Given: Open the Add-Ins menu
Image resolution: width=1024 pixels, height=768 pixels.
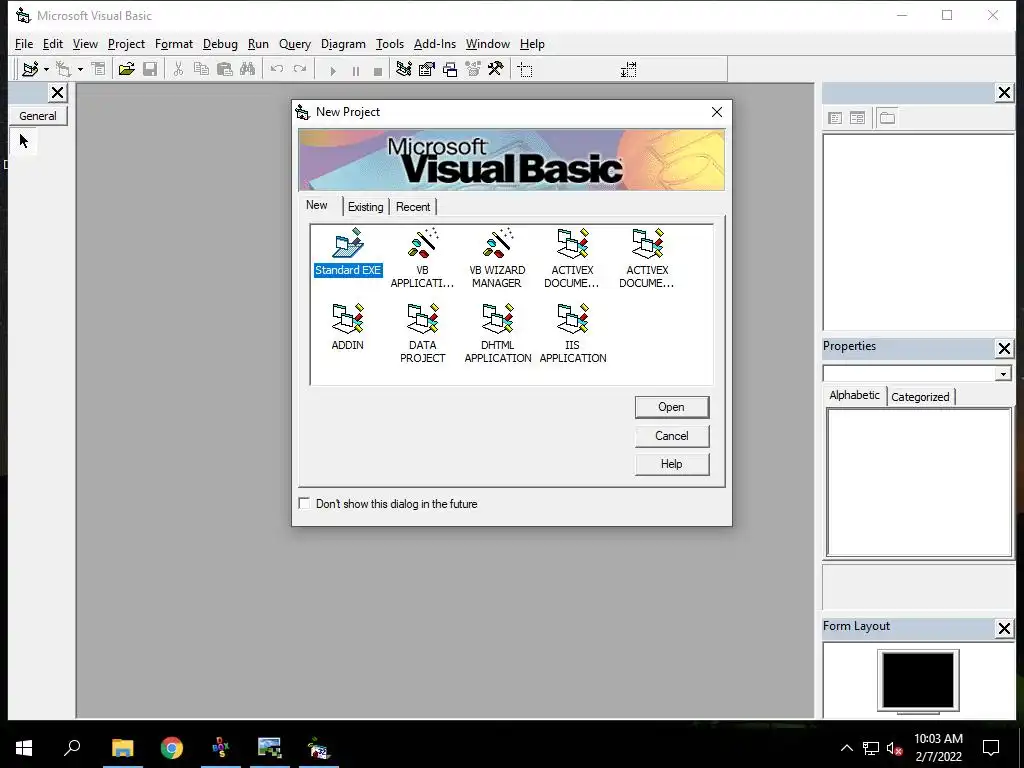Looking at the screenshot, I should [435, 44].
